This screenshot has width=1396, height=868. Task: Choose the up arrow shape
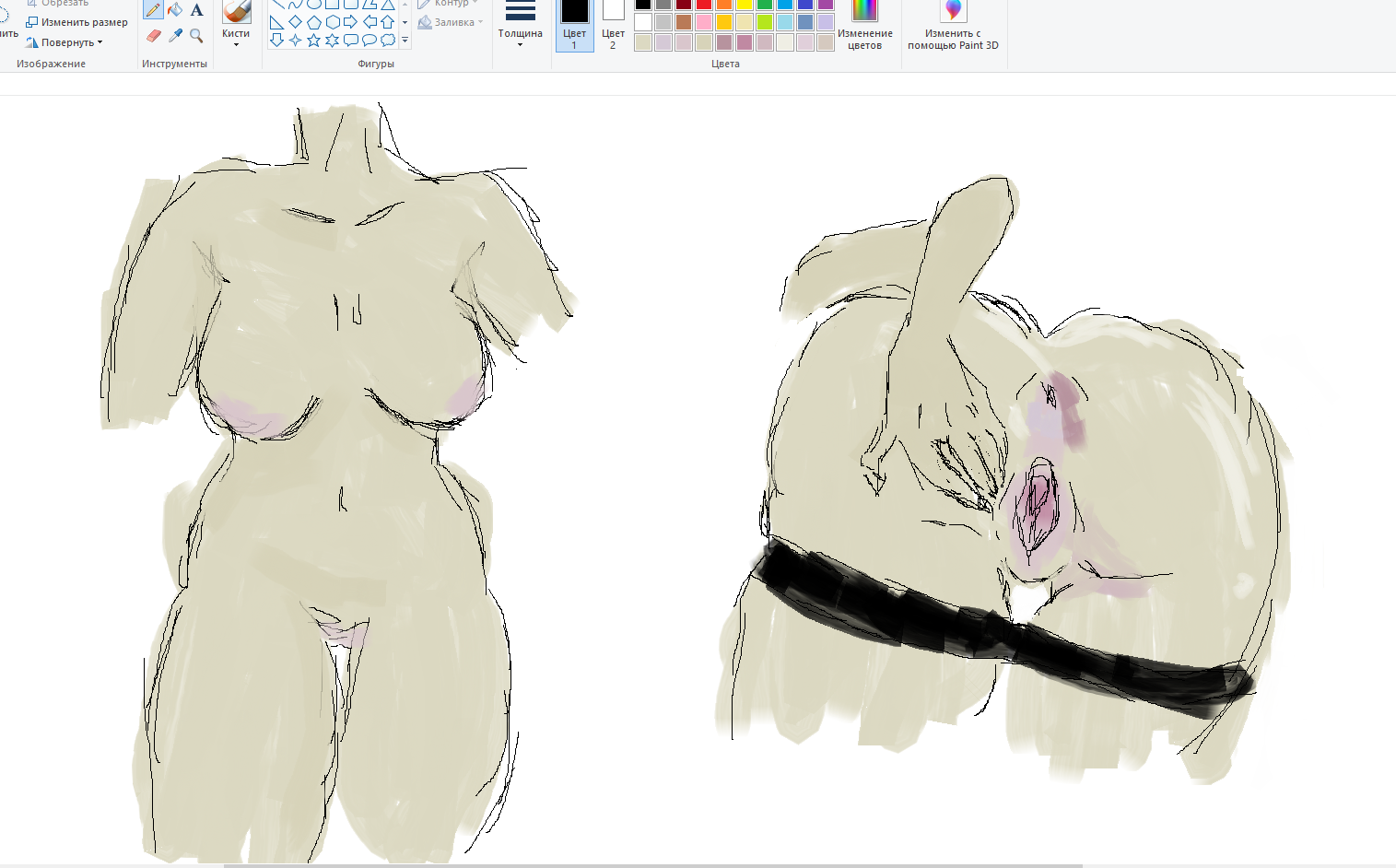[x=388, y=22]
